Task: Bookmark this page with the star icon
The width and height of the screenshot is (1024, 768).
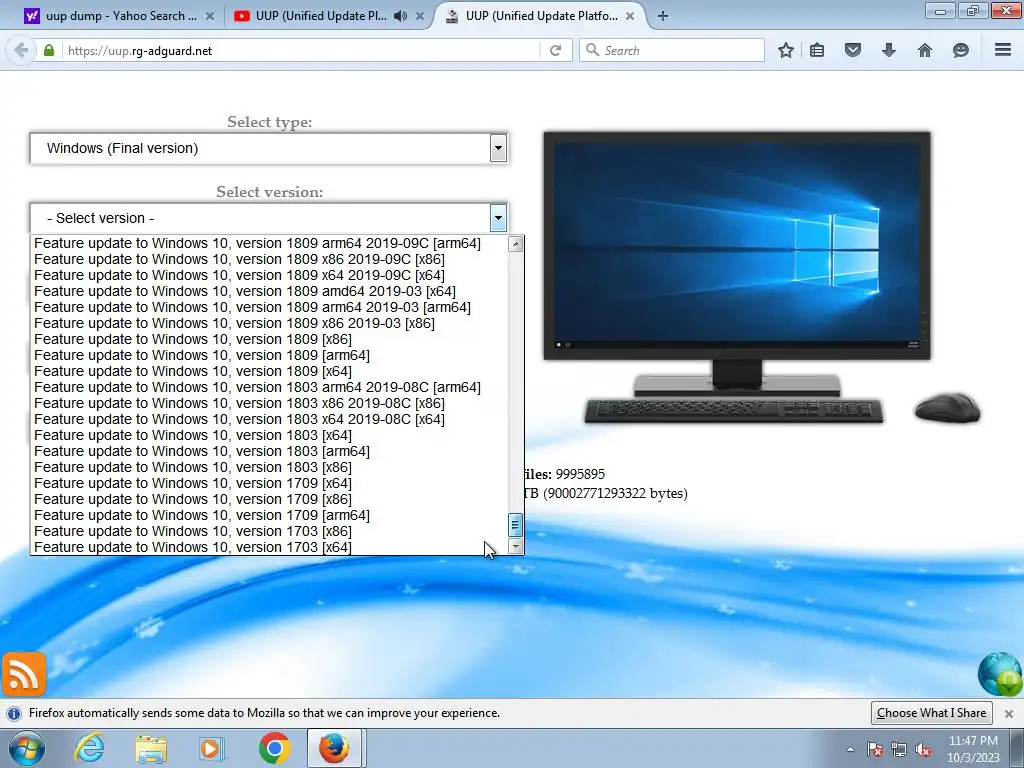Action: [786, 50]
